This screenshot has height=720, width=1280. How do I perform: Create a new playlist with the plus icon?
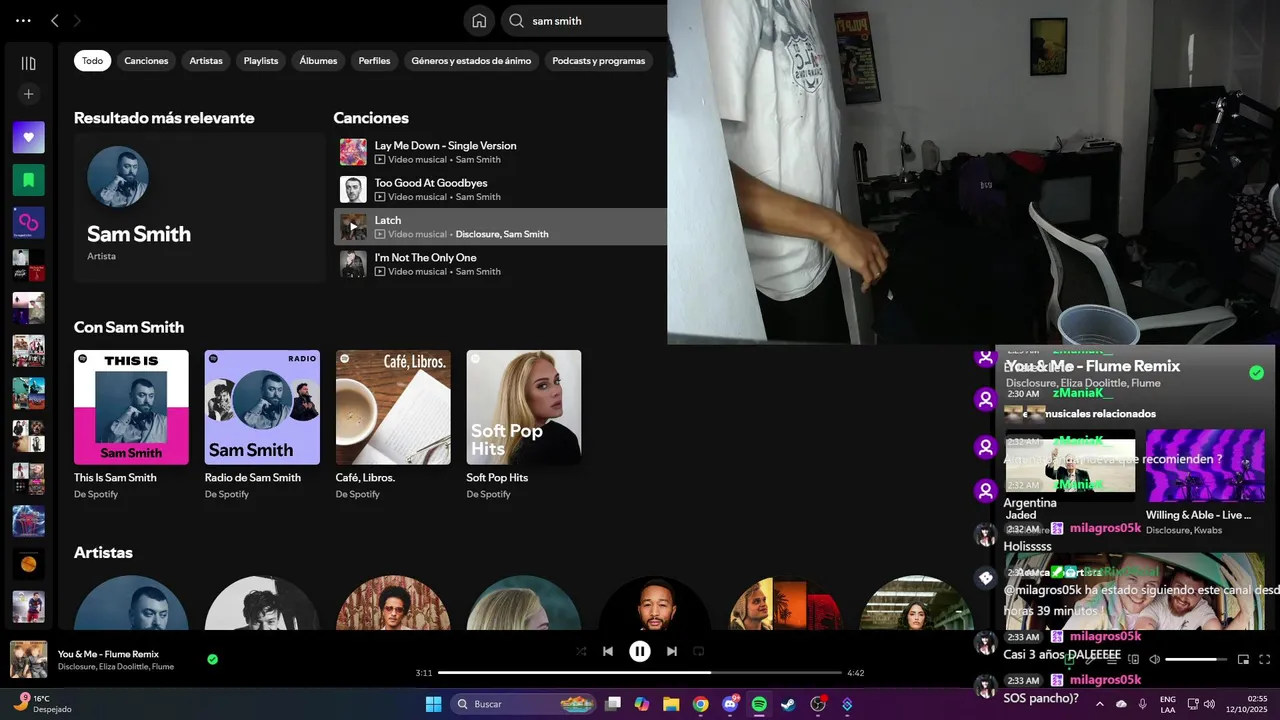[x=28, y=94]
